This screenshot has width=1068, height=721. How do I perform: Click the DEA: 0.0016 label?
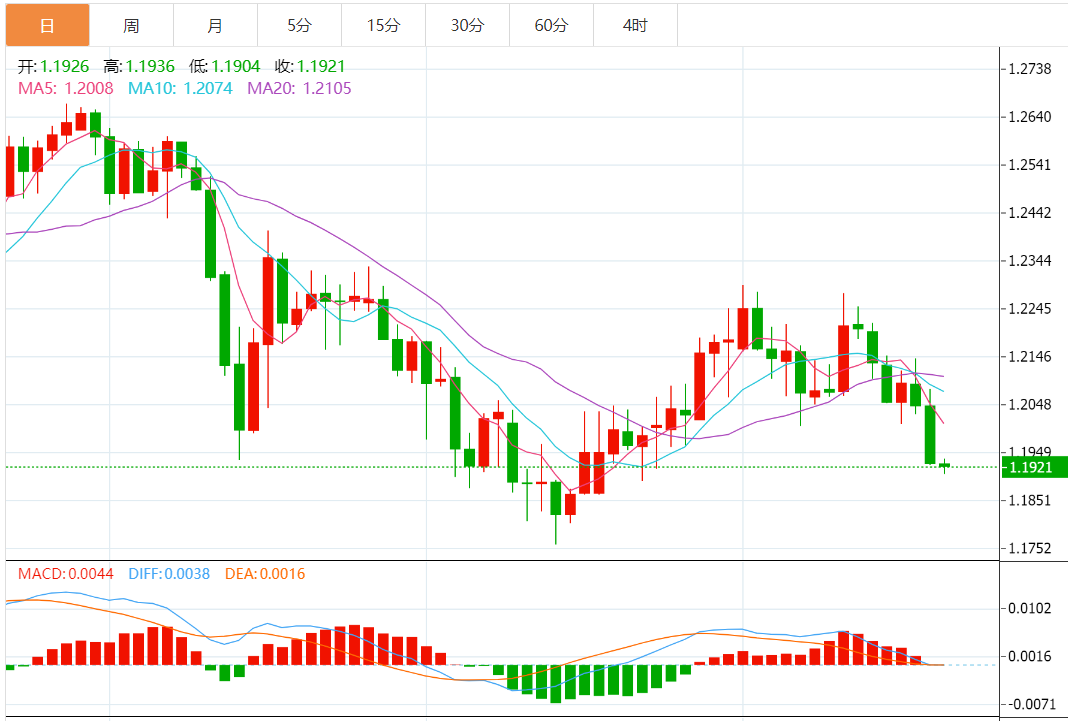[265, 574]
